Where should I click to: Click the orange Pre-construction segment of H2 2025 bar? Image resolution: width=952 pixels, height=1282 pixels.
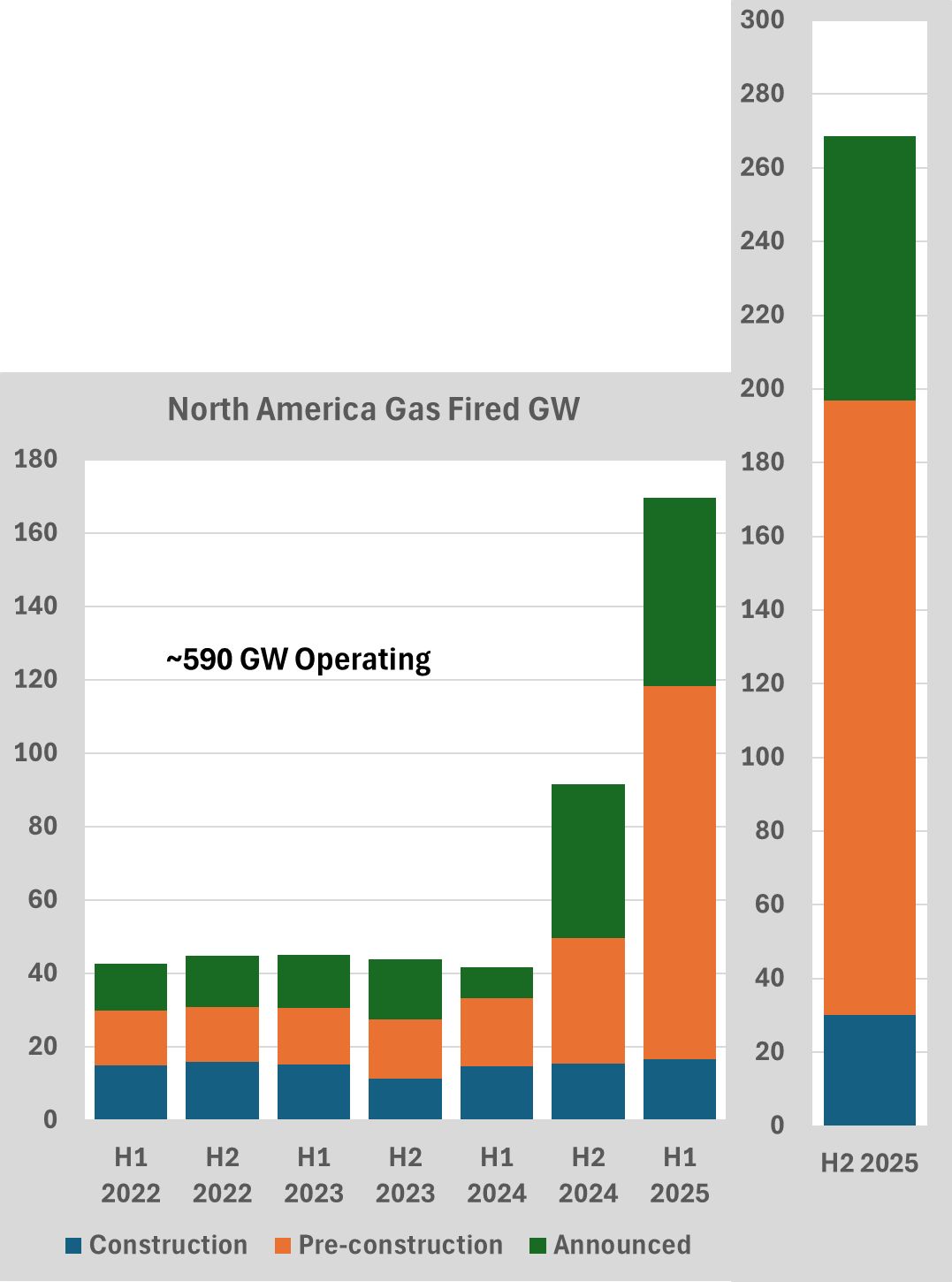(x=869, y=707)
